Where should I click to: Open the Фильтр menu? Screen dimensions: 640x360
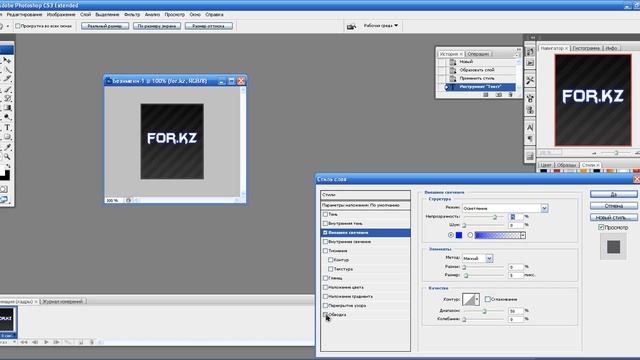click(x=132, y=14)
